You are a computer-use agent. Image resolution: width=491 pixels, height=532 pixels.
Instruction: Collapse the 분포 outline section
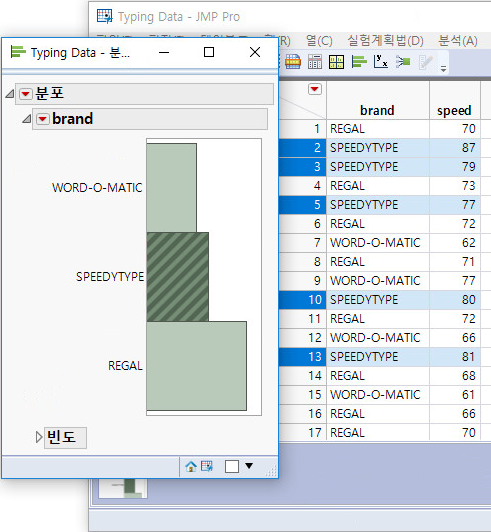click(10, 93)
